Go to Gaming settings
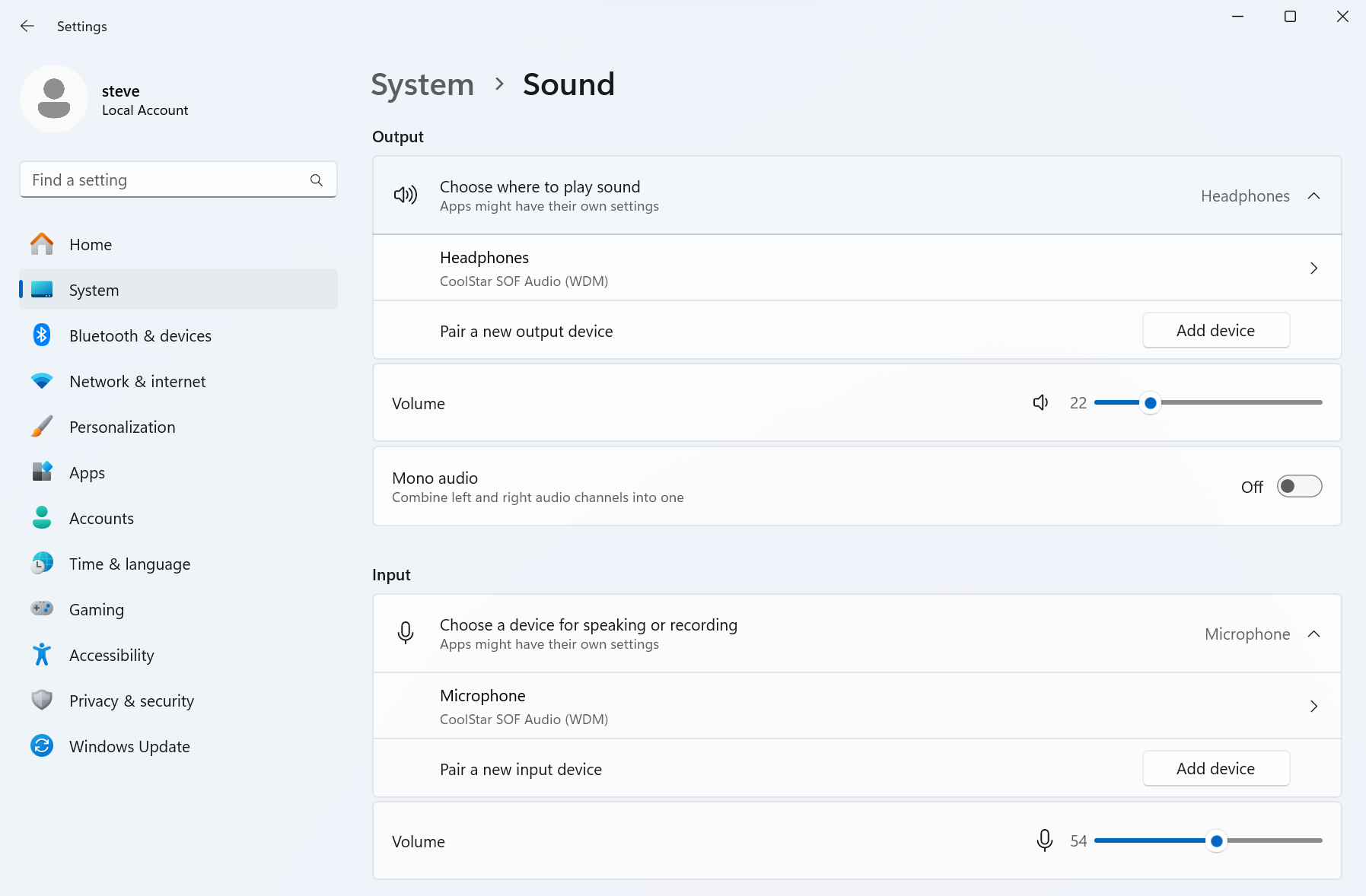The image size is (1366, 896). coord(178,609)
